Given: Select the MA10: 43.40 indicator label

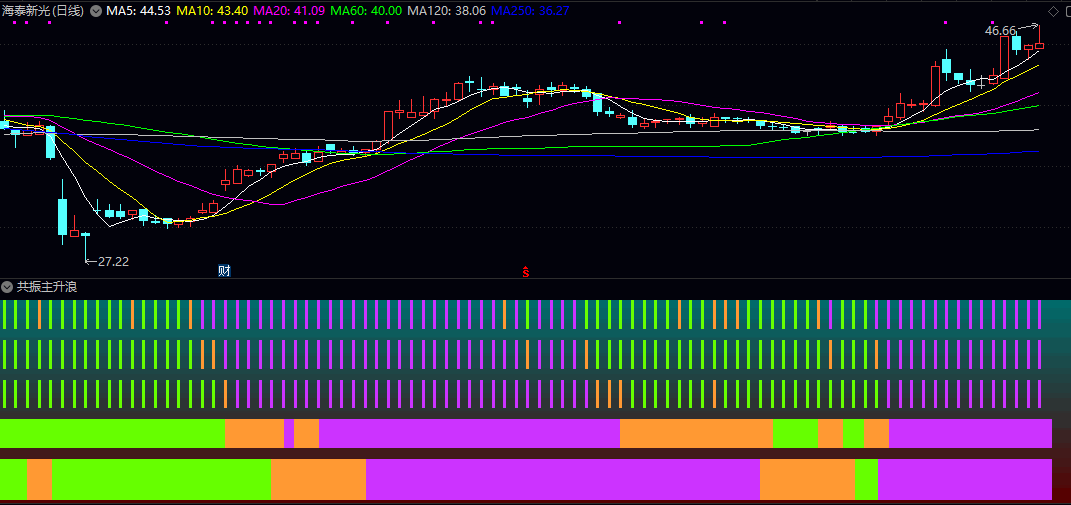Looking at the screenshot, I should (x=212, y=11).
